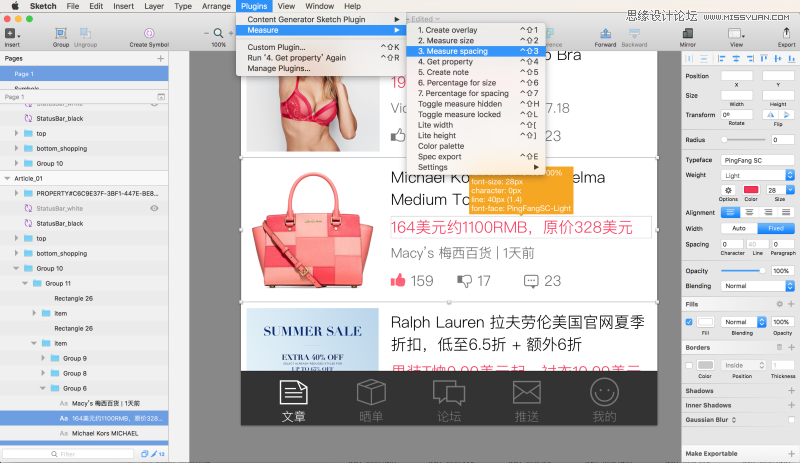Add a new page with the plus icon
The image size is (800, 463).
tap(161, 59)
